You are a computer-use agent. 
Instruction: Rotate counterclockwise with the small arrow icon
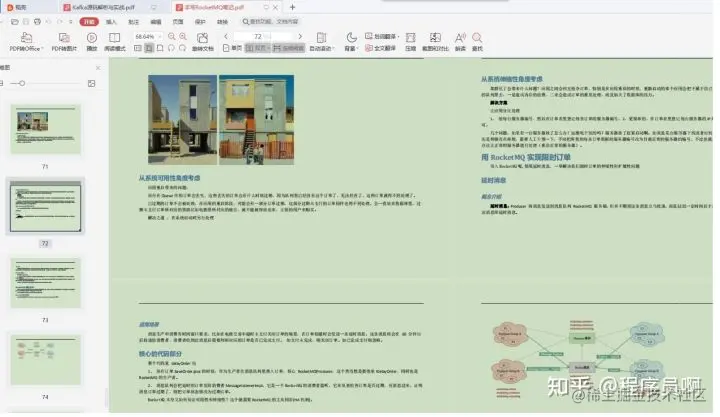tap(171, 48)
